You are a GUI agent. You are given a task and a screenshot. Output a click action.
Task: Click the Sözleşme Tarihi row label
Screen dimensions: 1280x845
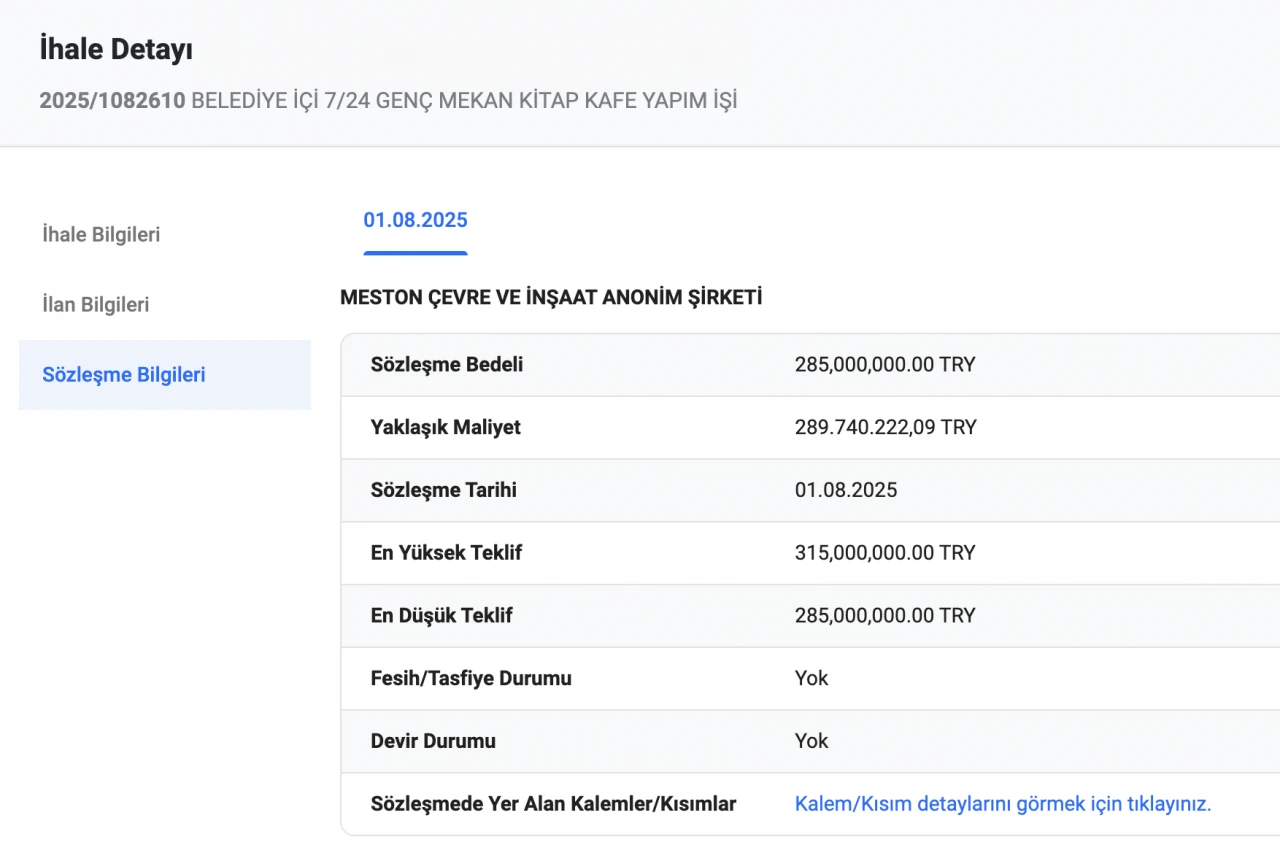443,491
